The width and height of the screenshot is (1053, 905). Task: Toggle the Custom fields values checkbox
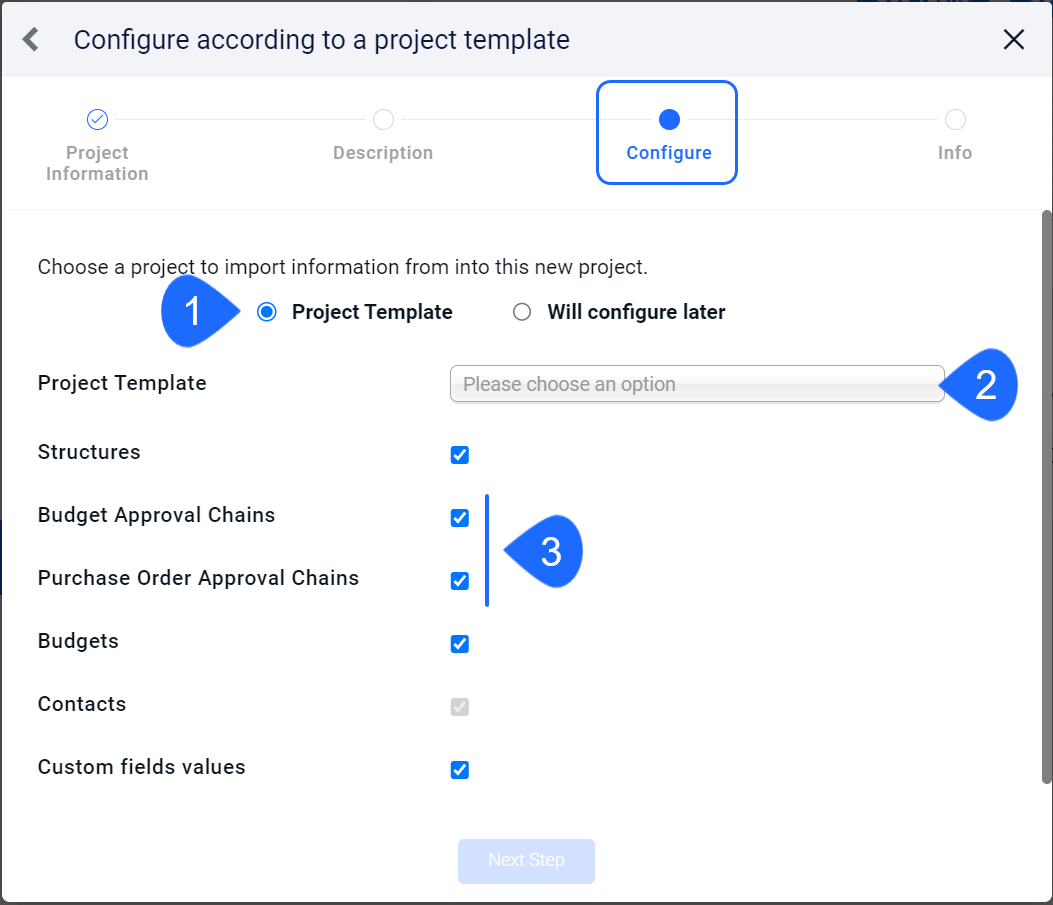459,769
